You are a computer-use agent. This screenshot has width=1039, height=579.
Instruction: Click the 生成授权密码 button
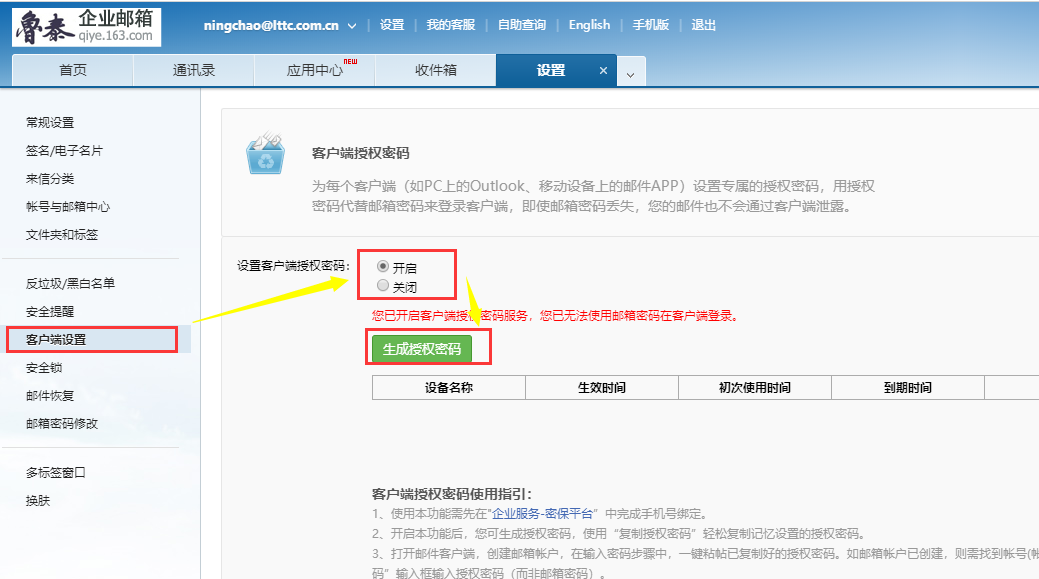pos(422,349)
